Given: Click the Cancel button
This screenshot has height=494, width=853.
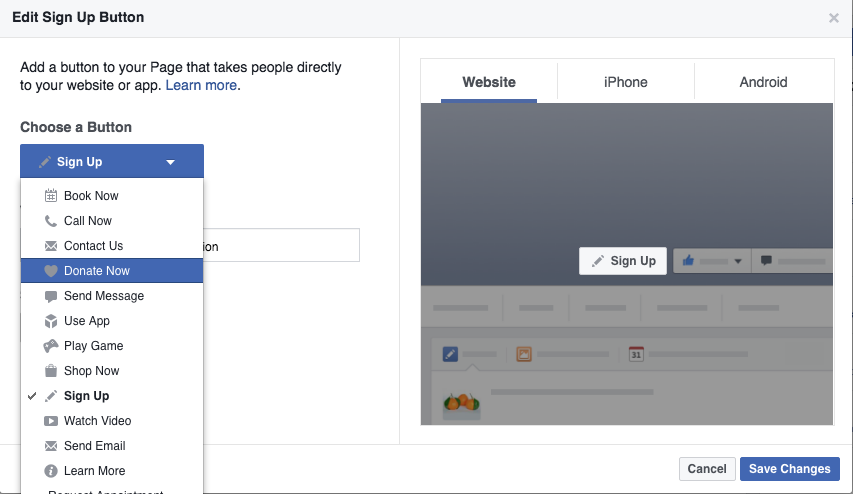Looking at the screenshot, I should click(x=707, y=469).
